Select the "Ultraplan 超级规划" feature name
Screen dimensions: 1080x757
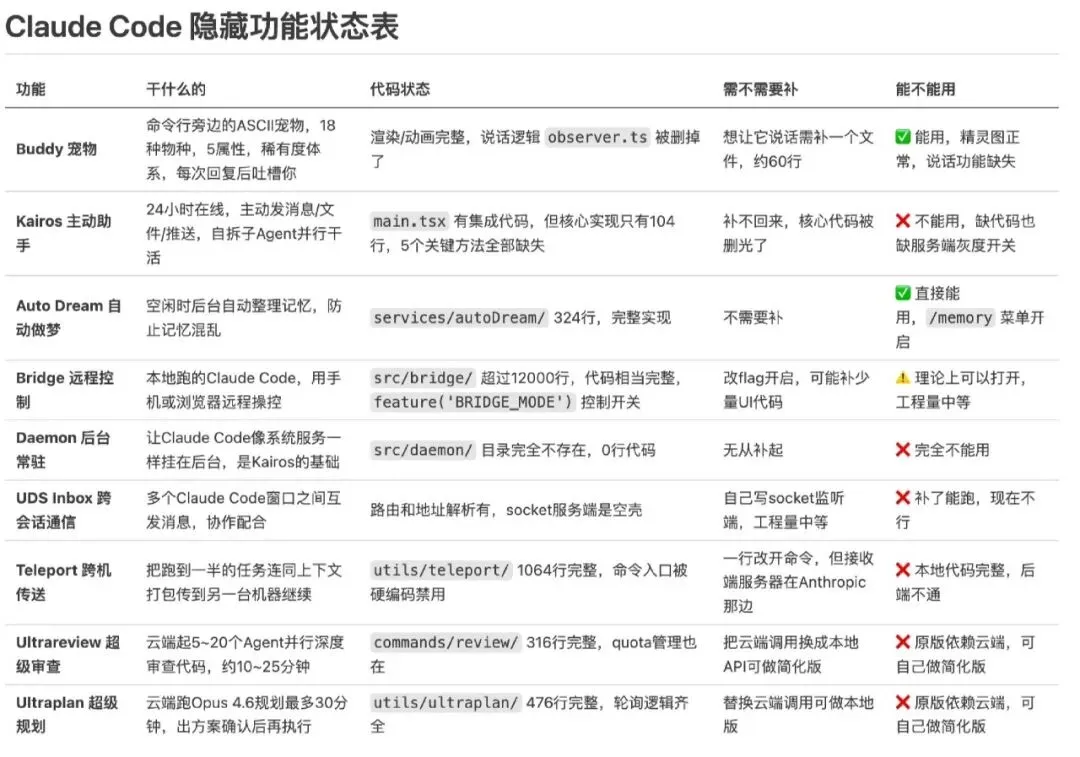click(x=67, y=714)
